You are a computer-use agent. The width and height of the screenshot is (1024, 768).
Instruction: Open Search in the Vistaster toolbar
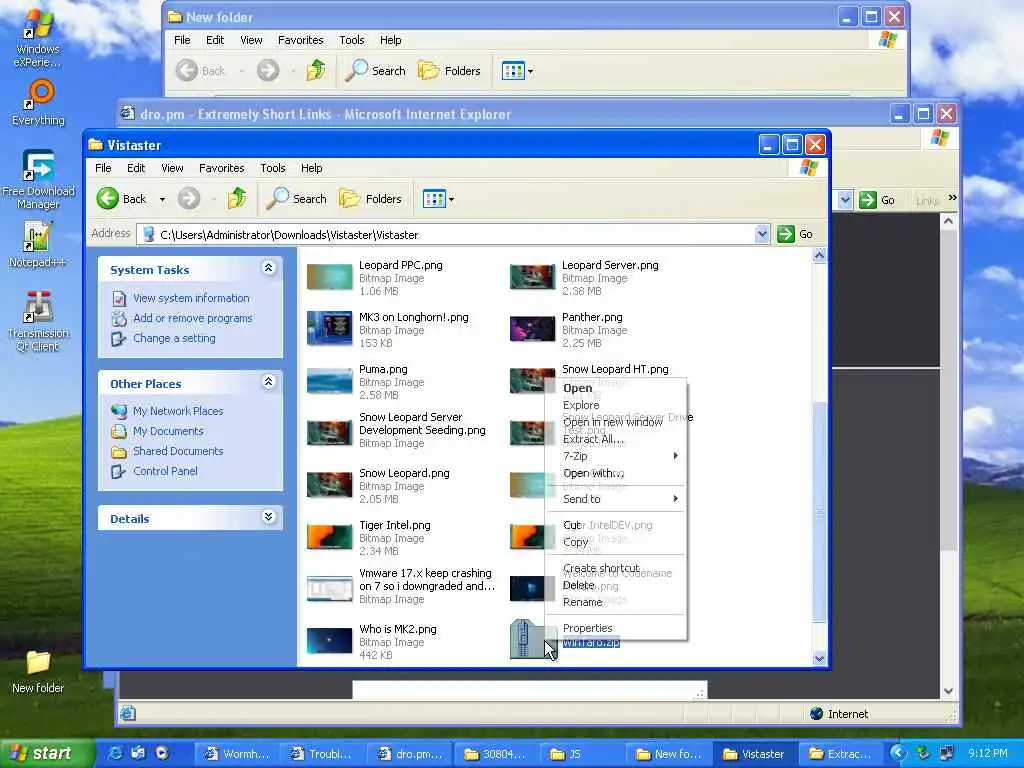pos(296,199)
